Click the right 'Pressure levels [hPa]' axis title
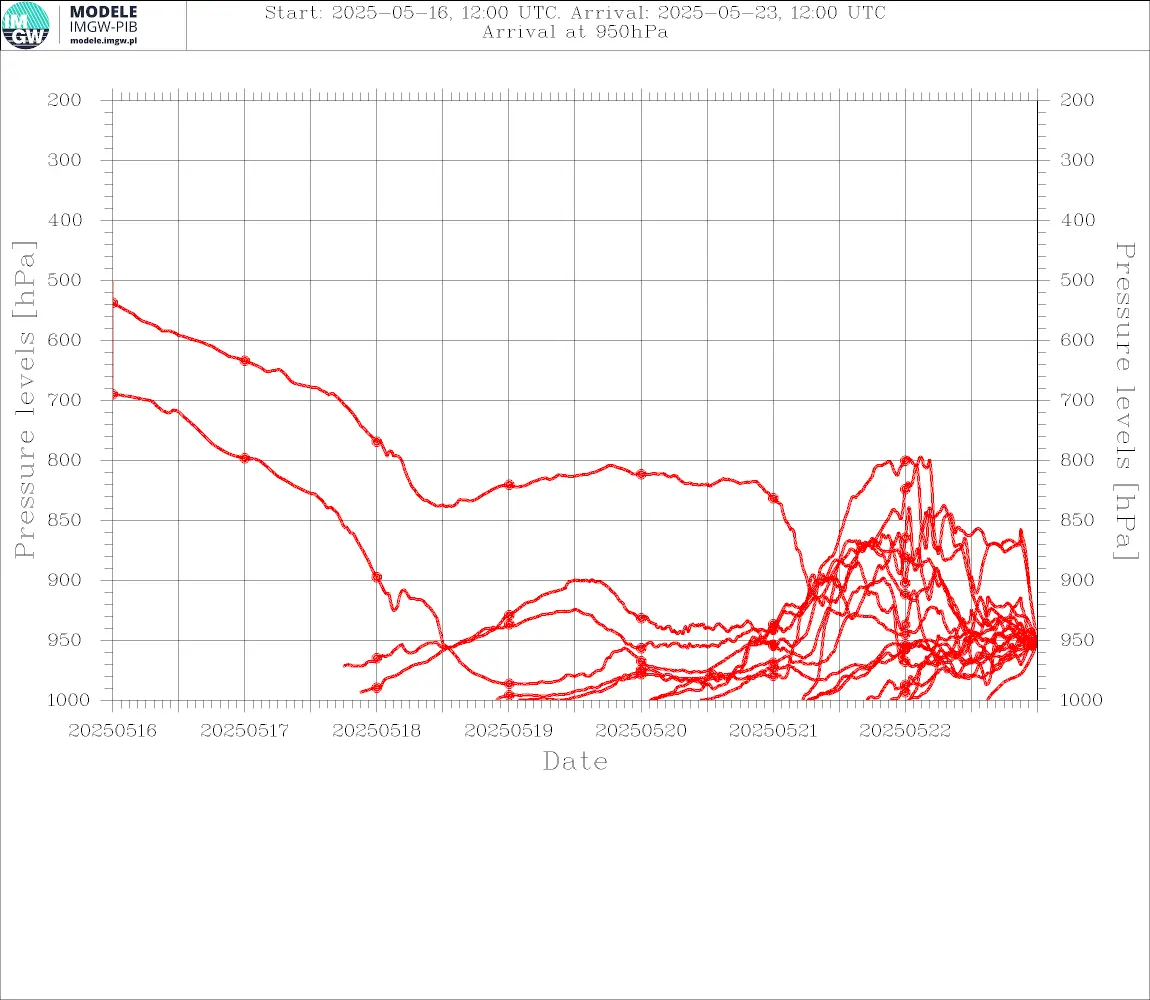This screenshot has height=1000, width=1150. tap(1125, 401)
